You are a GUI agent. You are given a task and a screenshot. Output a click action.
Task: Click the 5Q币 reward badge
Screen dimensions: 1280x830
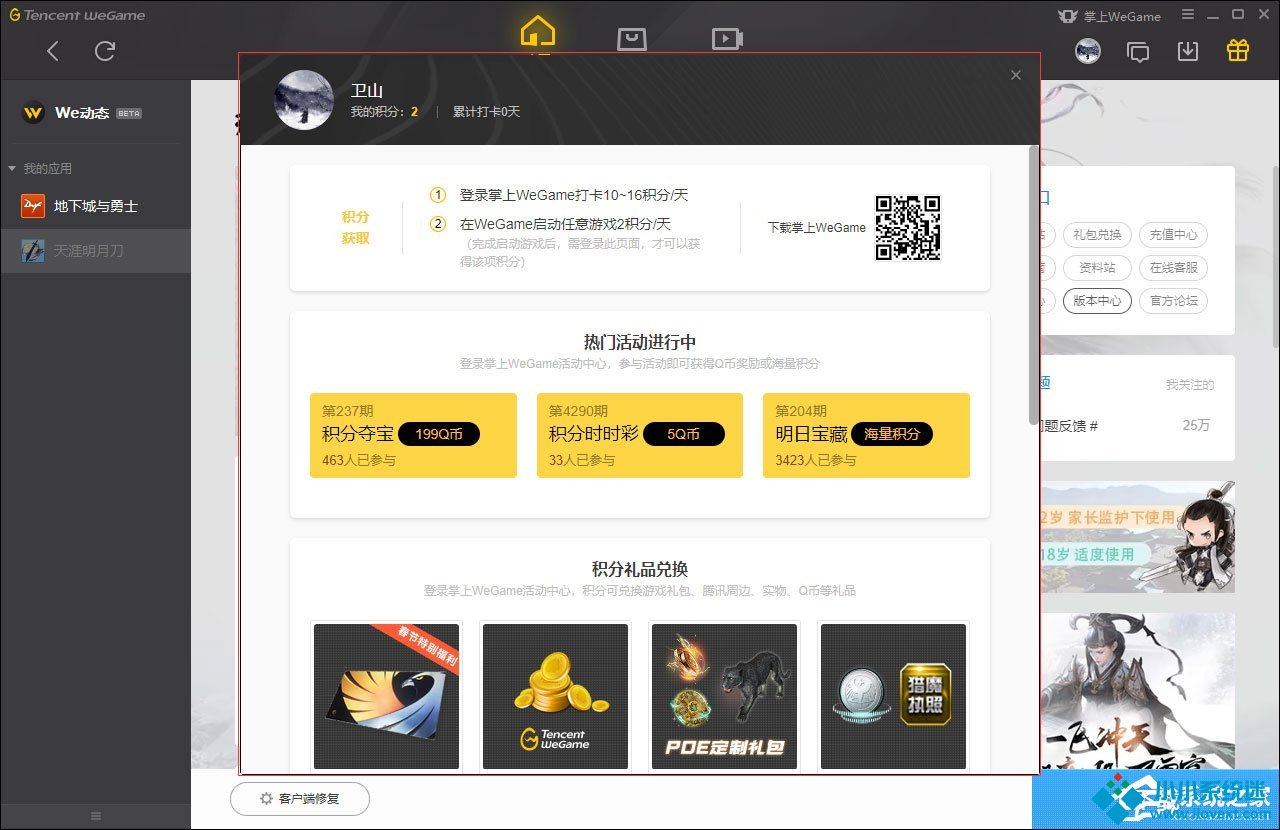[683, 434]
